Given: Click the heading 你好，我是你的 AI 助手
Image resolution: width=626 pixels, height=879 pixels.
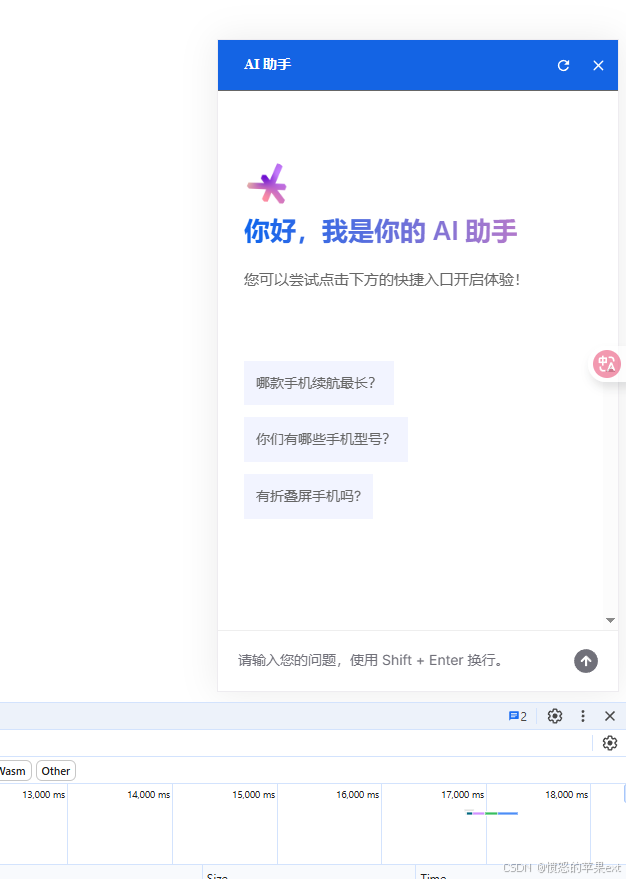Looking at the screenshot, I should tap(381, 231).
